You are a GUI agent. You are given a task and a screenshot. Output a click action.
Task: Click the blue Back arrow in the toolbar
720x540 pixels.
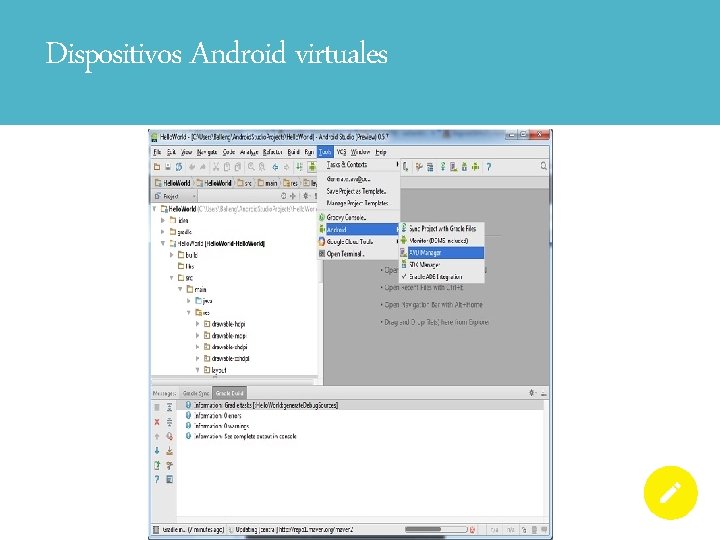click(275, 167)
